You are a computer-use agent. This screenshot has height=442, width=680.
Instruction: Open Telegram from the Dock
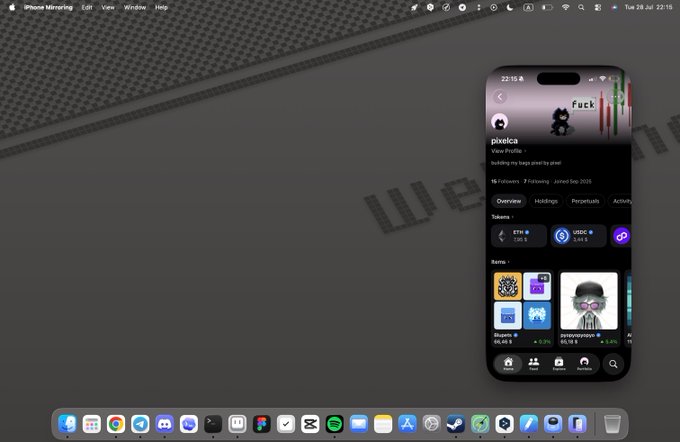point(141,424)
